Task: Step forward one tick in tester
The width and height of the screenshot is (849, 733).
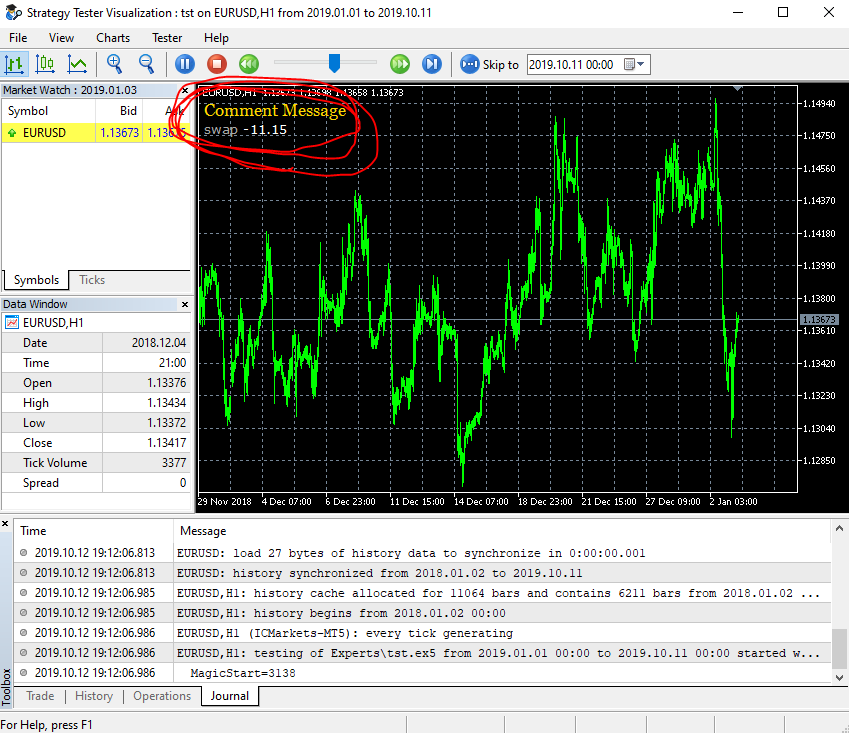Action: tap(432, 64)
